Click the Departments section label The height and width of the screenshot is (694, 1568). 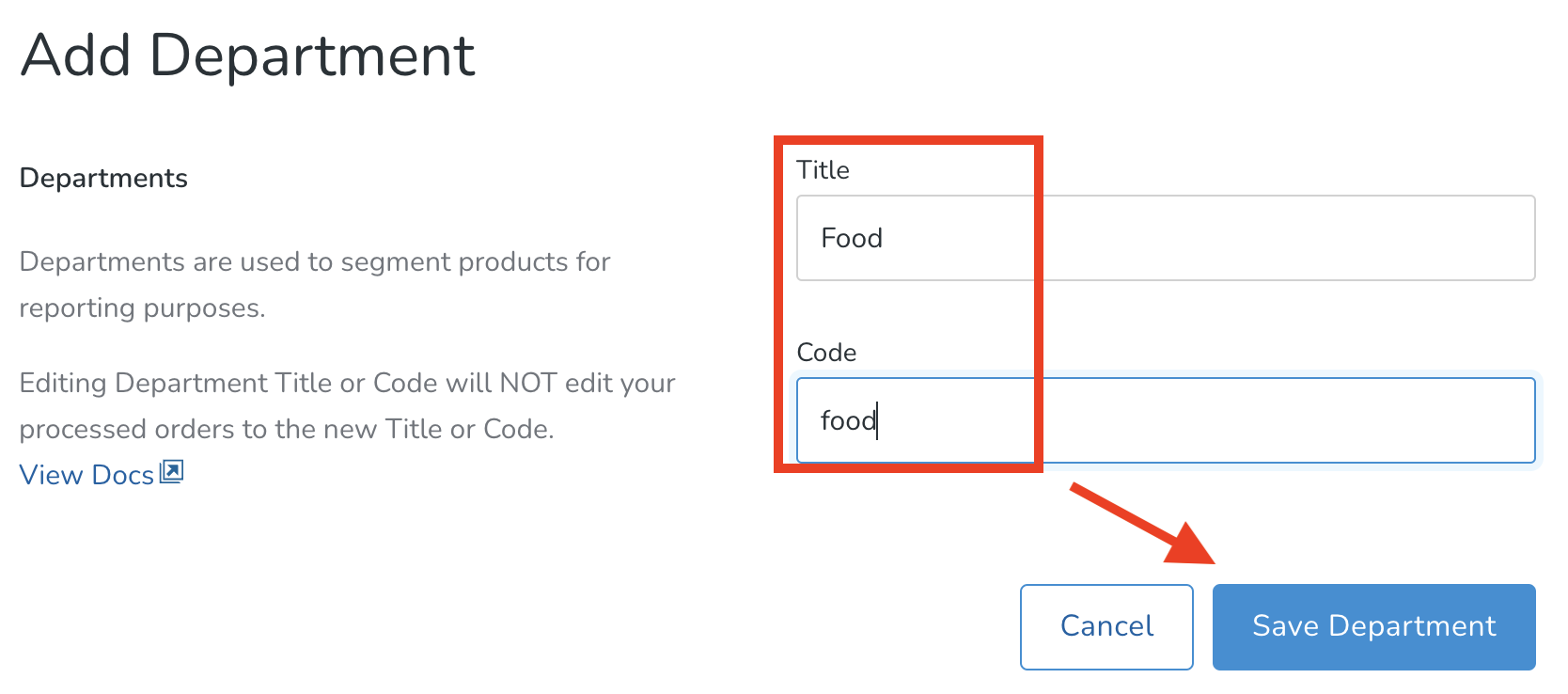(x=103, y=178)
